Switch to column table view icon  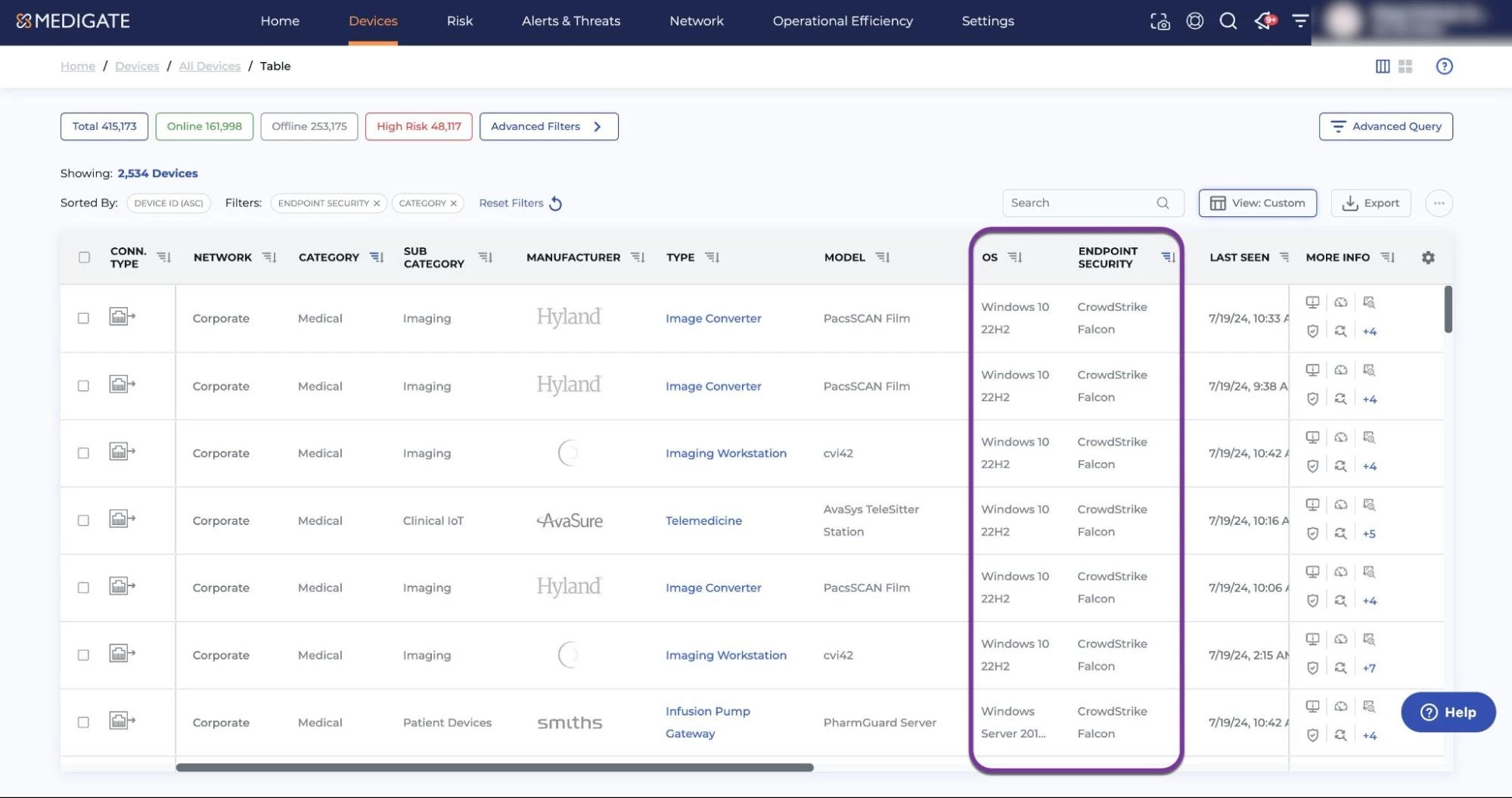pos(1383,67)
